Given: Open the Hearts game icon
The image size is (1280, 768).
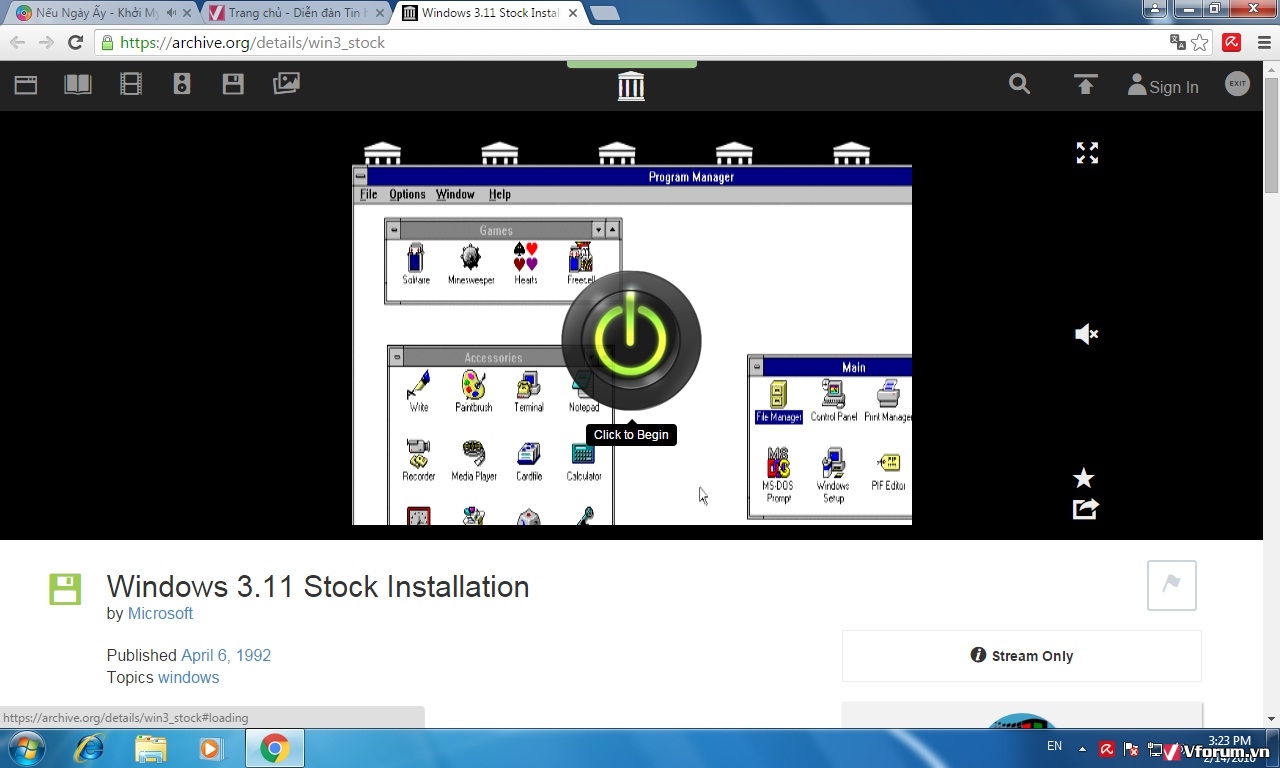Looking at the screenshot, I should click(x=526, y=264).
